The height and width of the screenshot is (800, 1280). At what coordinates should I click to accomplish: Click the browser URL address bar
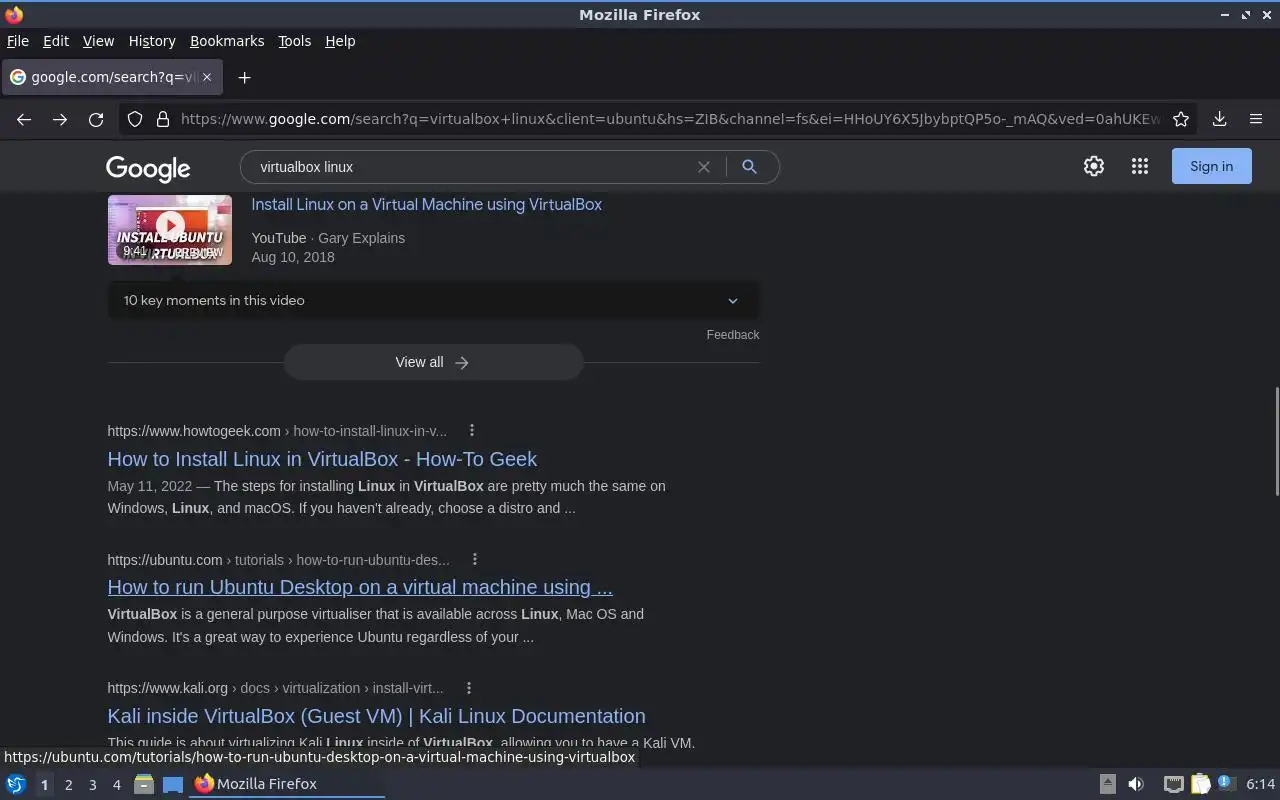(670, 119)
